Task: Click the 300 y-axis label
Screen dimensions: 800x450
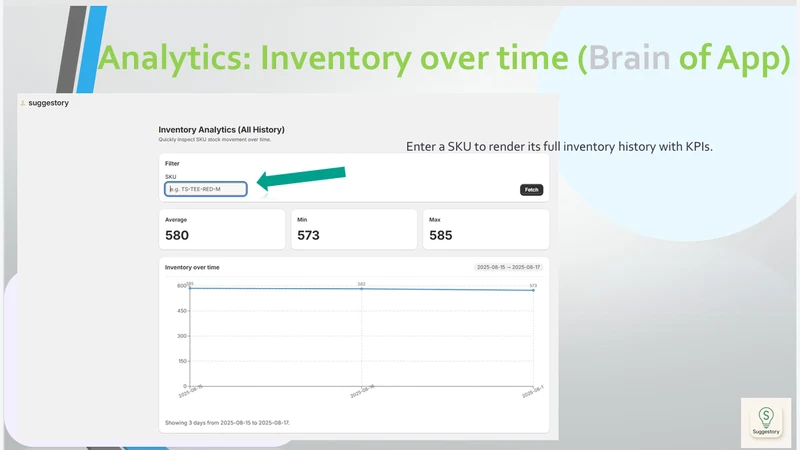Action: [x=182, y=336]
